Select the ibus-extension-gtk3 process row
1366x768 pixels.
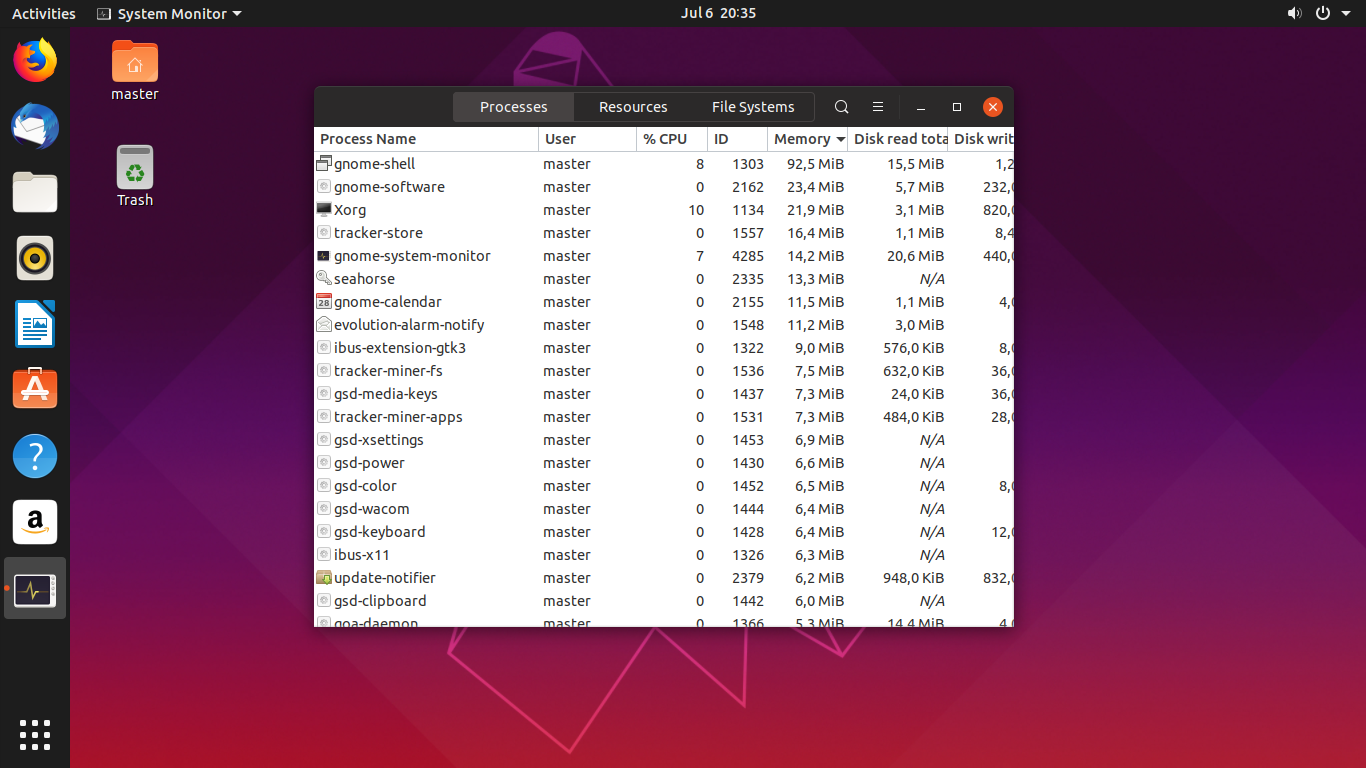point(664,348)
